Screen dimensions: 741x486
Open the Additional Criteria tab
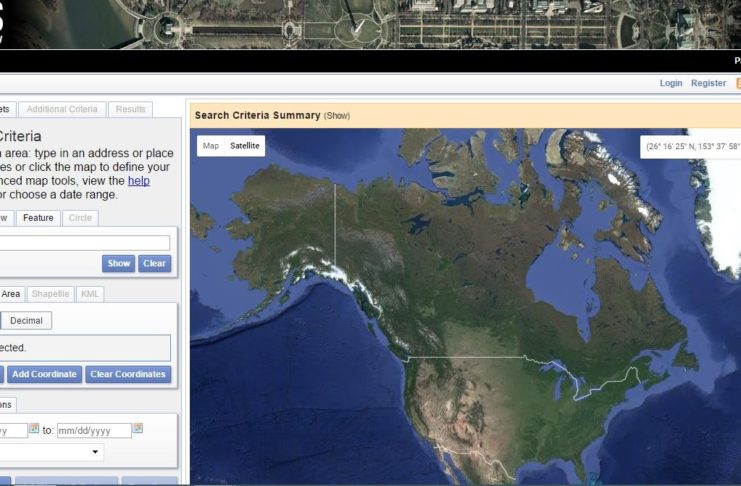point(62,109)
